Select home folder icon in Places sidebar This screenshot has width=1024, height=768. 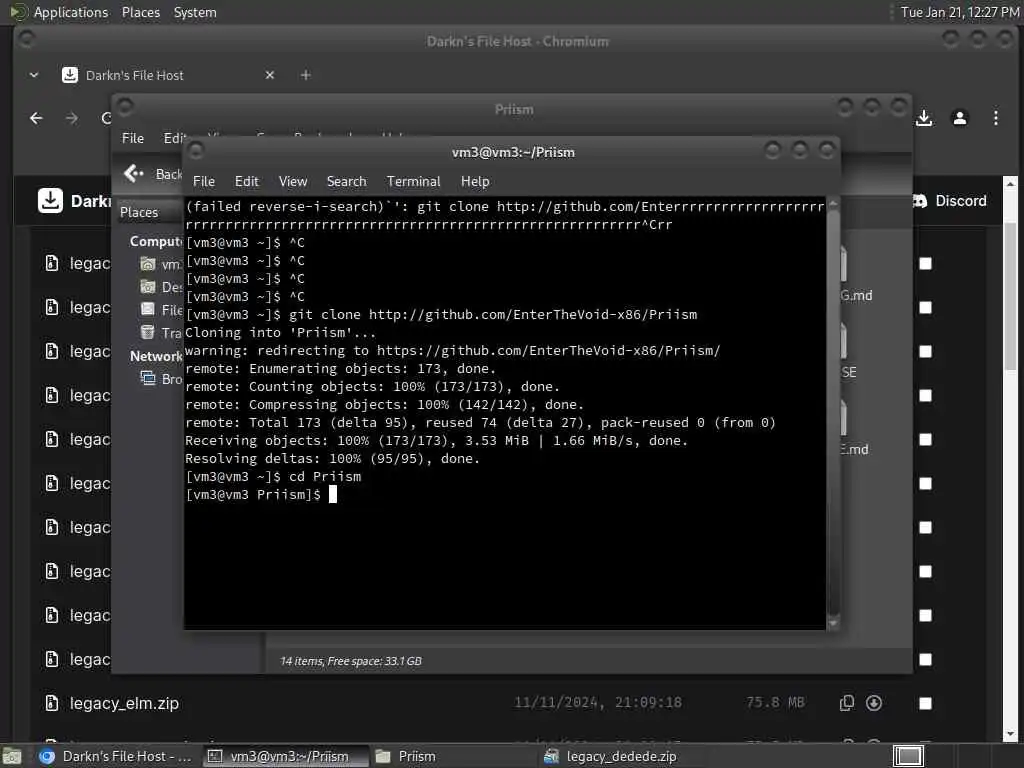148,264
